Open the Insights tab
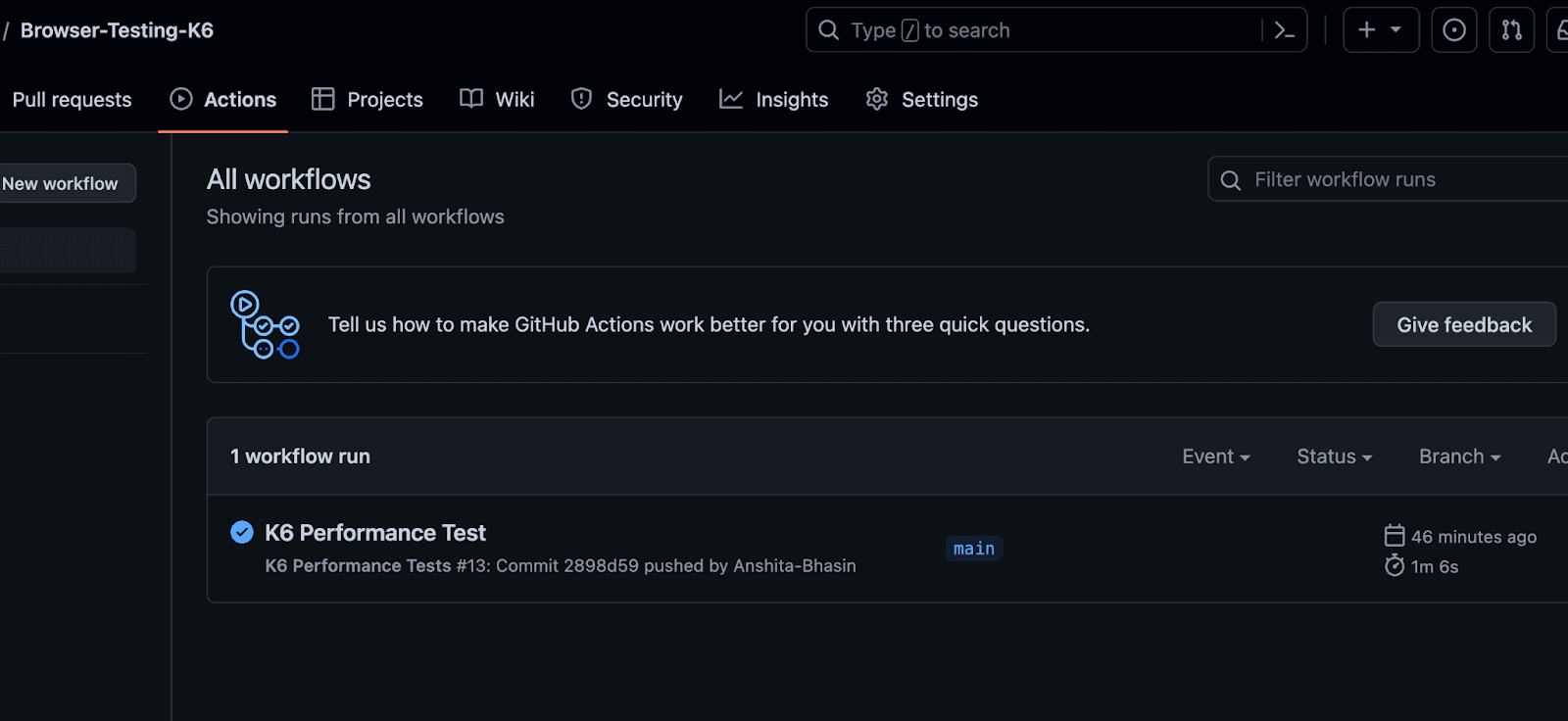Image resolution: width=1568 pixels, height=721 pixels. [x=792, y=100]
